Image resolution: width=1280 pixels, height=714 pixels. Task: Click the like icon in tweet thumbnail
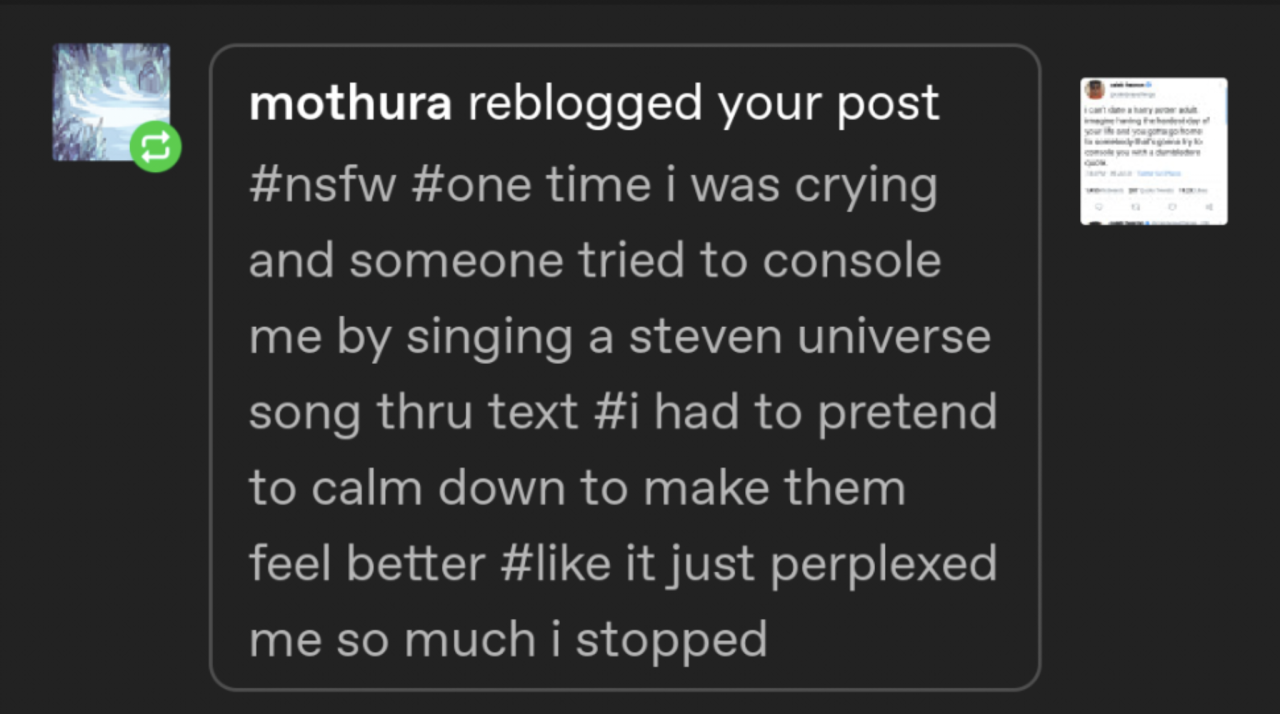[x=1172, y=206]
